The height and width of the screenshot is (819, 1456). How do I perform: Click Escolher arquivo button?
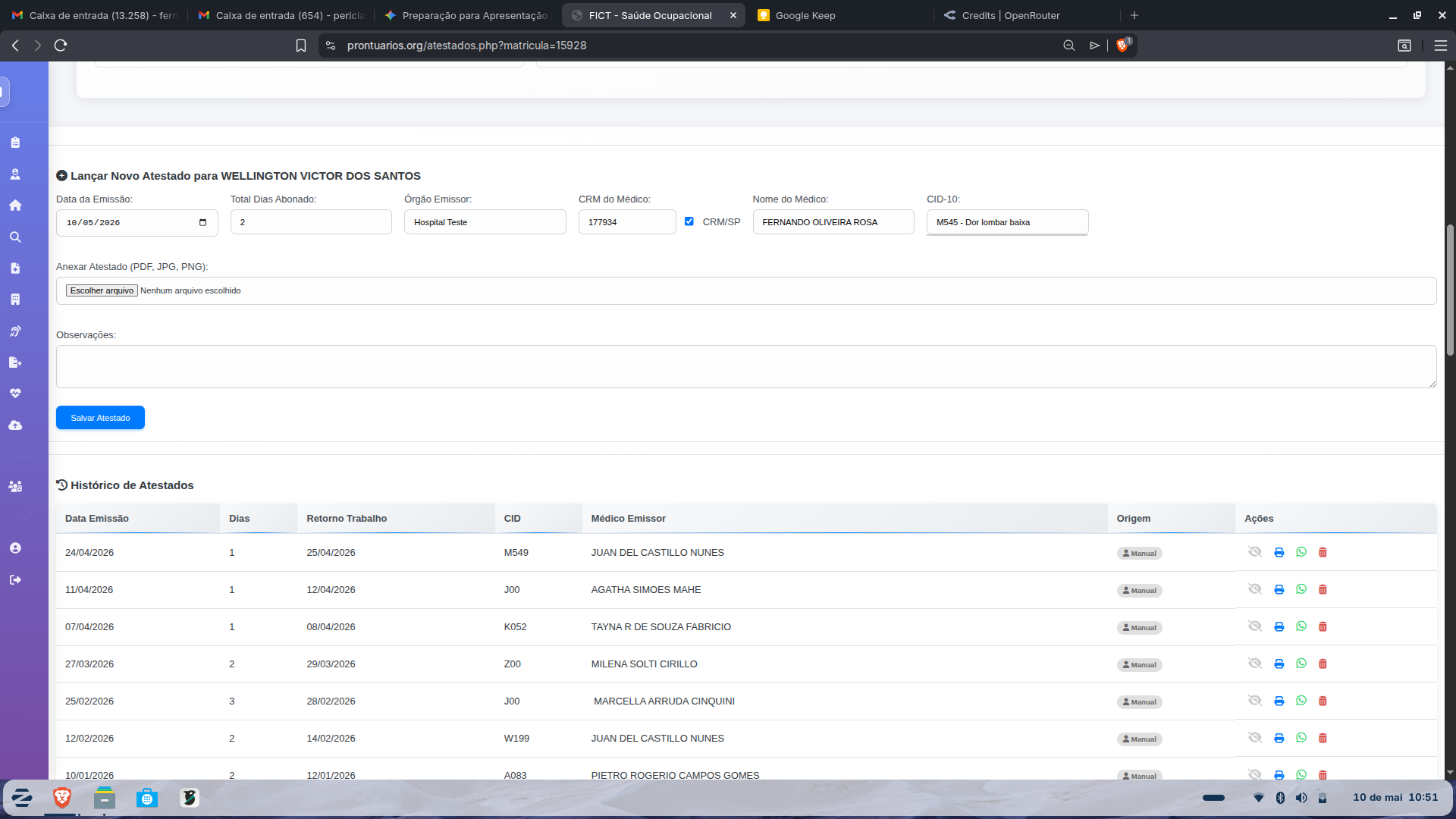click(102, 290)
